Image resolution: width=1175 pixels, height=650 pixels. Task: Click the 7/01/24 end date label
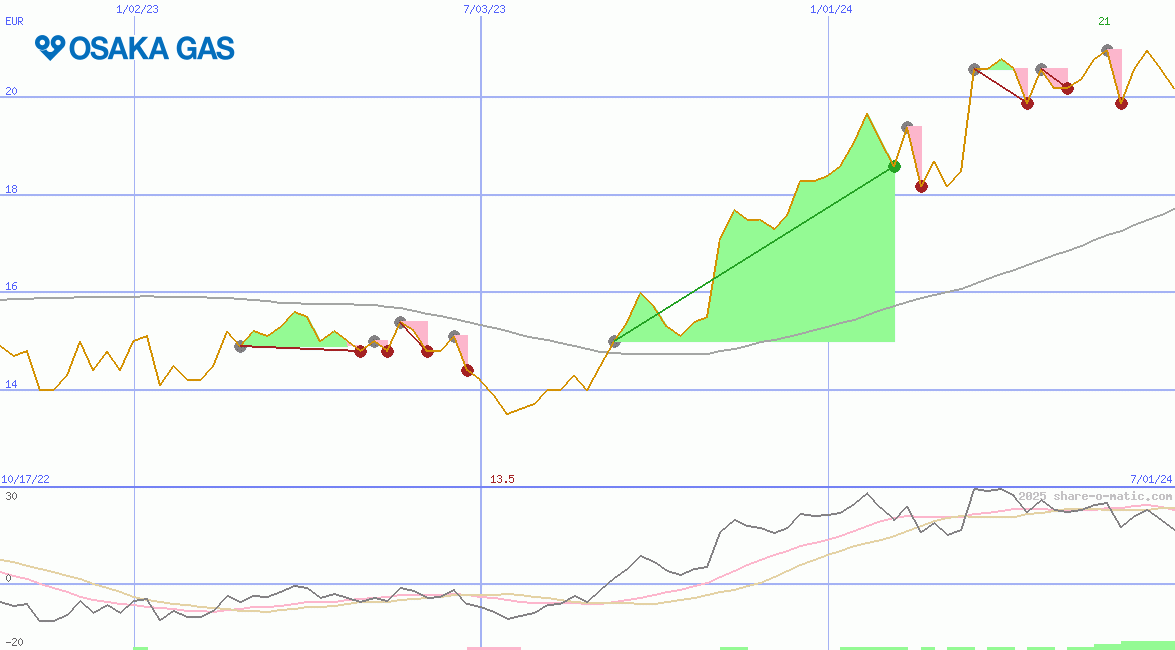click(x=1150, y=480)
